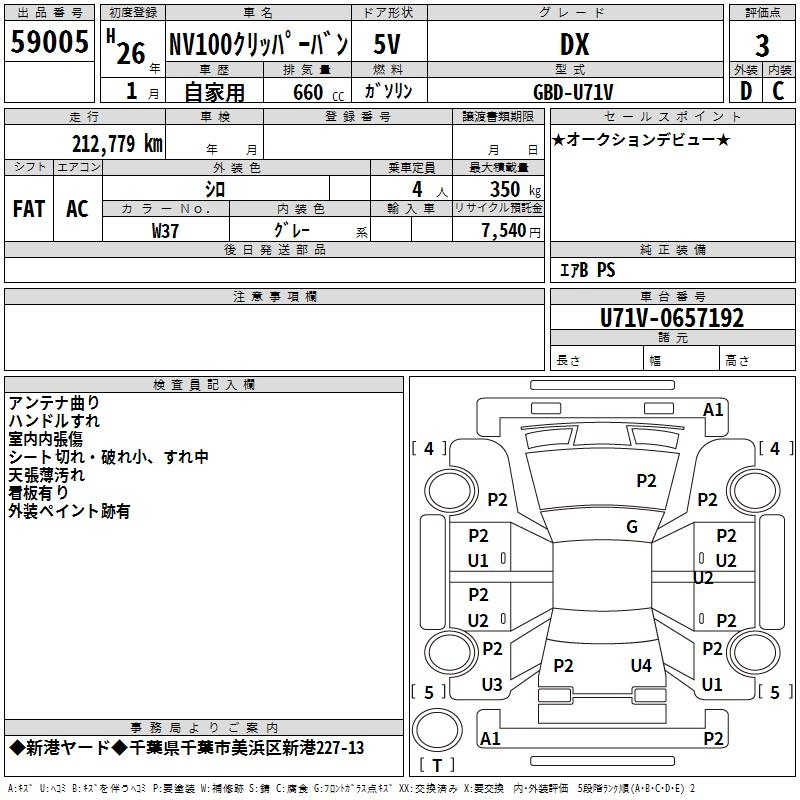Screen dimensions: 800x800
Task: Select the U3 damage mark on the diagram
Action: [x=492, y=685]
